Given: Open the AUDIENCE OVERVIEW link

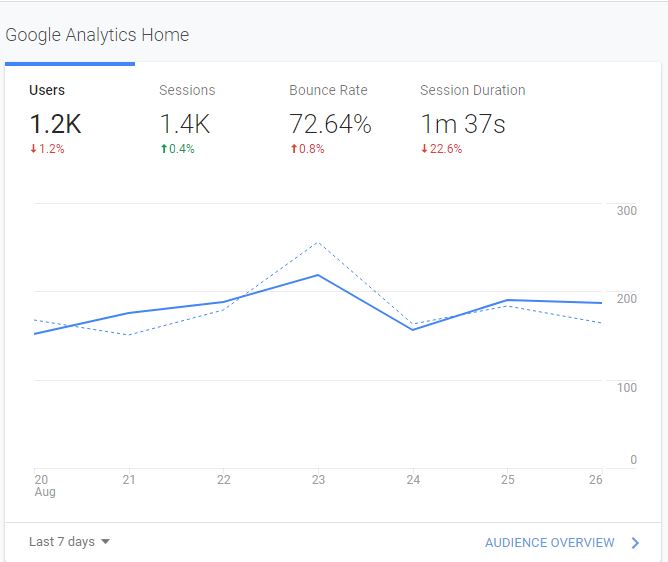Looking at the screenshot, I should coord(550,542).
